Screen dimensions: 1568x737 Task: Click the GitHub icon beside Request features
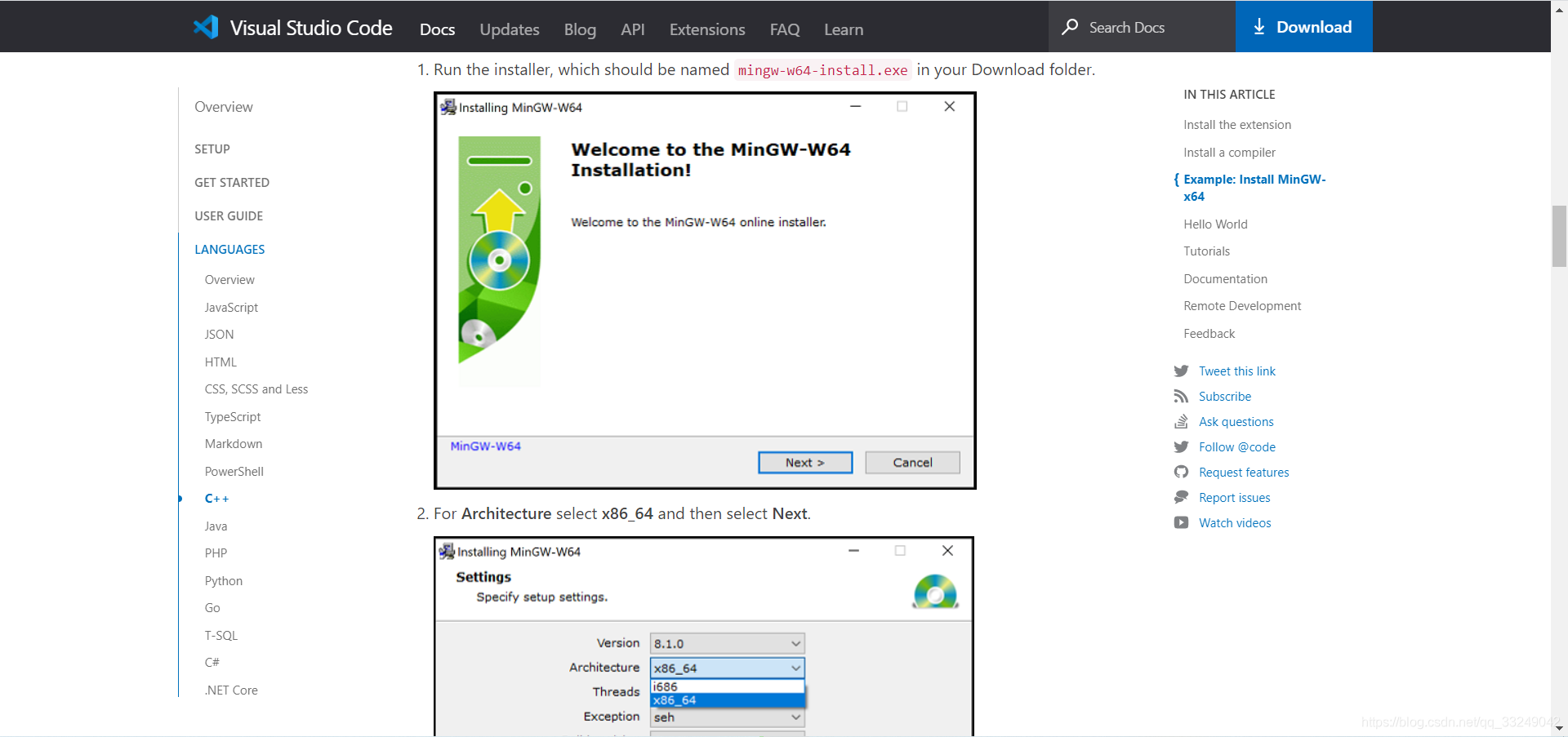coord(1181,473)
